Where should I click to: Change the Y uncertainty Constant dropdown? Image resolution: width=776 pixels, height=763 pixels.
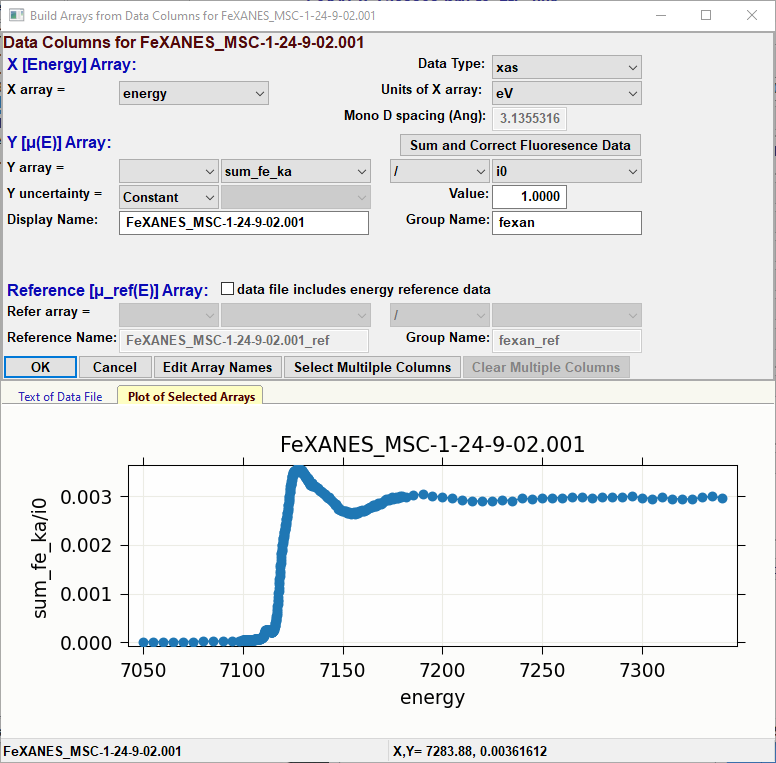point(168,198)
